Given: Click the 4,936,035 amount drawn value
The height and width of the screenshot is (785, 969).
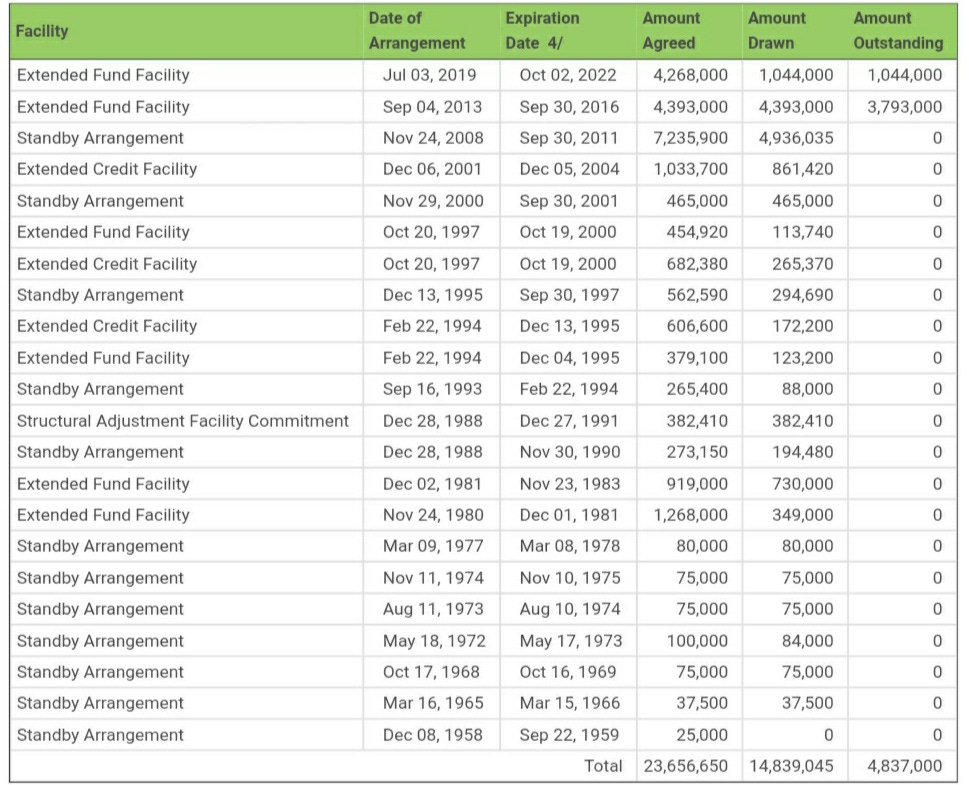Looking at the screenshot, I should point(796,138).
